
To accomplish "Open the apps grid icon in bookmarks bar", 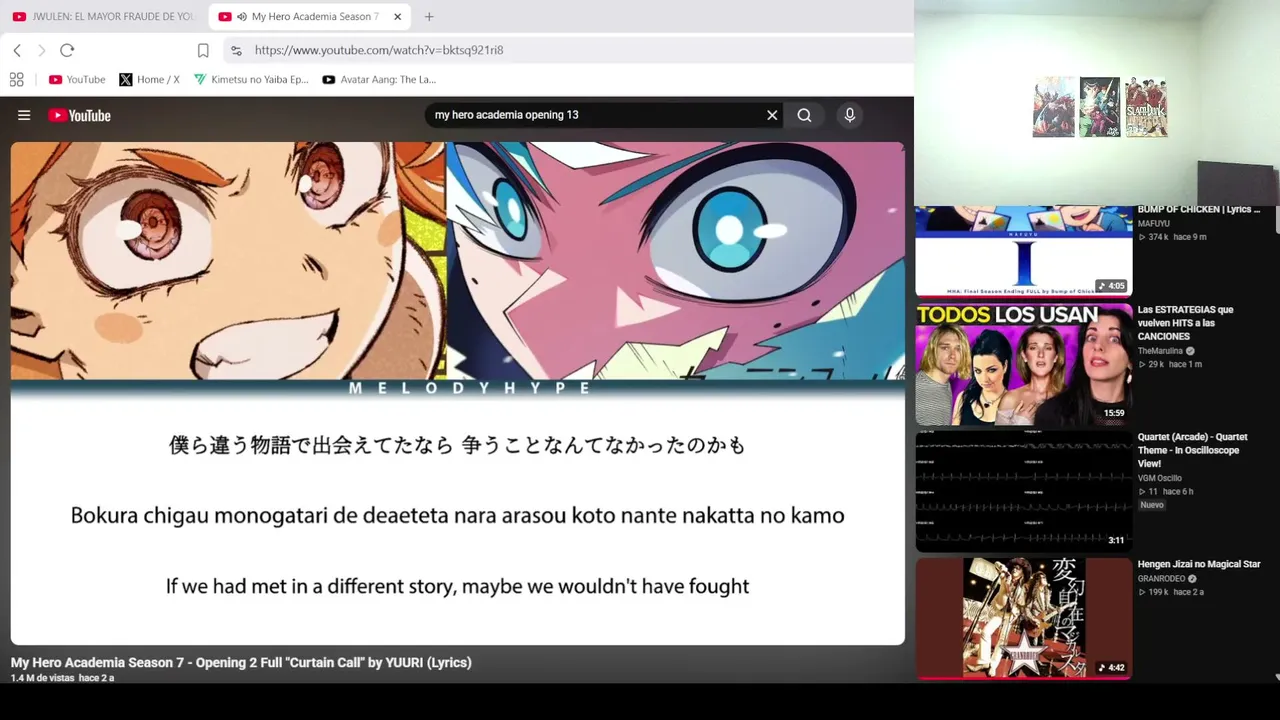I will coord(17,79).
